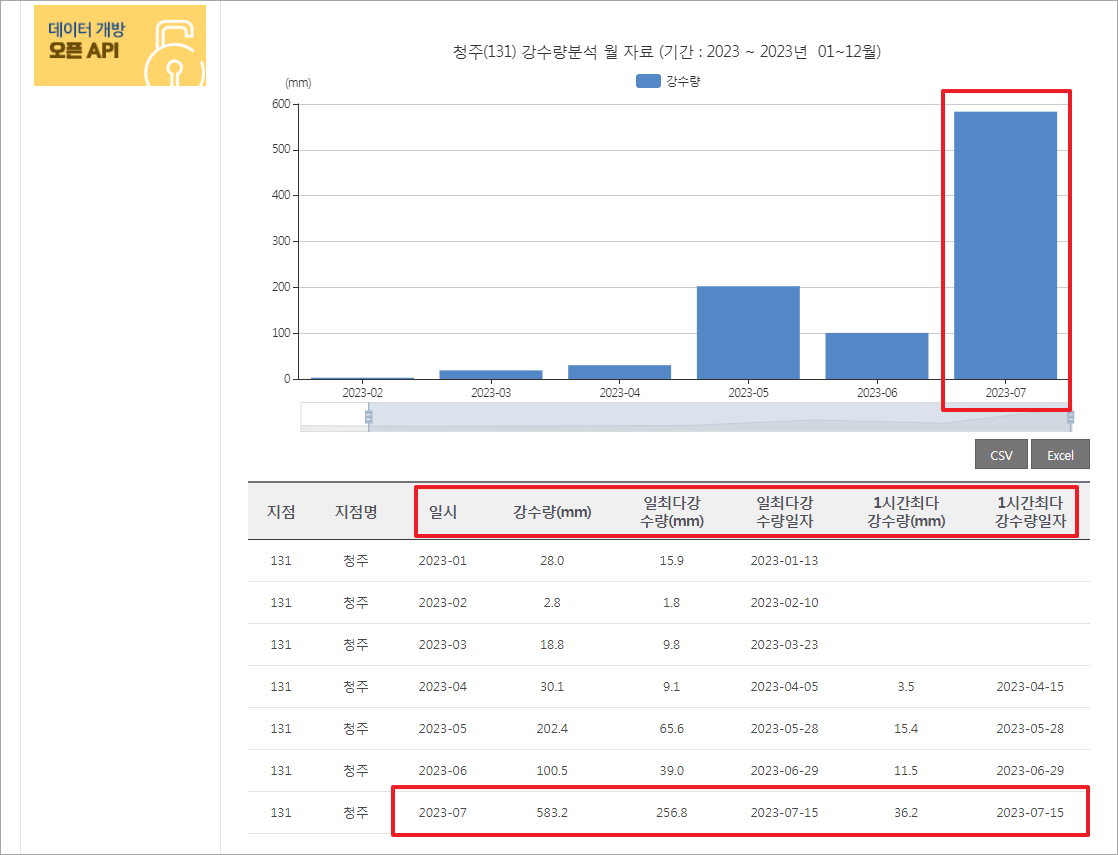Click the 일최다강수량일자 column header

[787, 511]
